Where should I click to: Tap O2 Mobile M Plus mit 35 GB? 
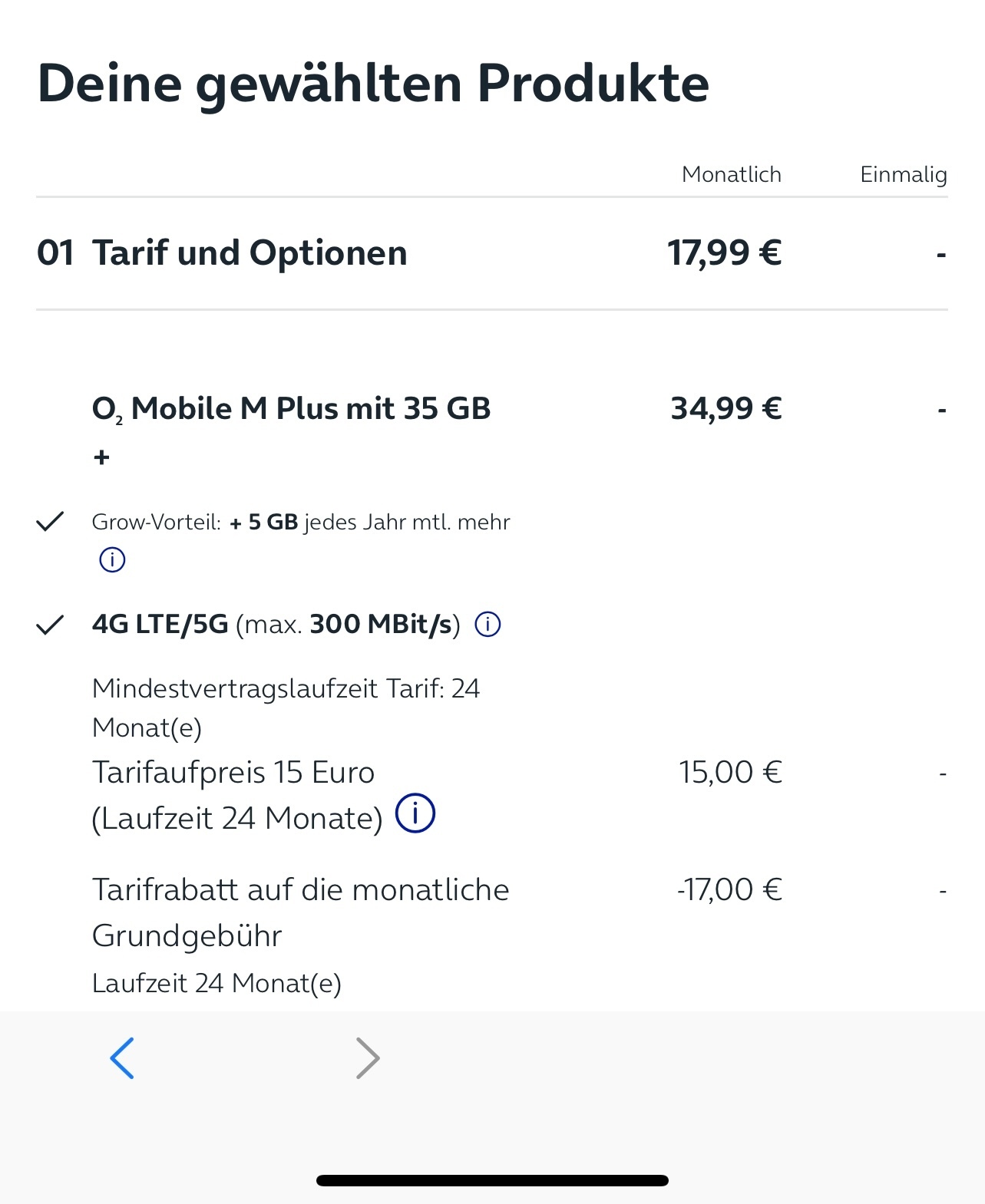[x=291, y=409]
